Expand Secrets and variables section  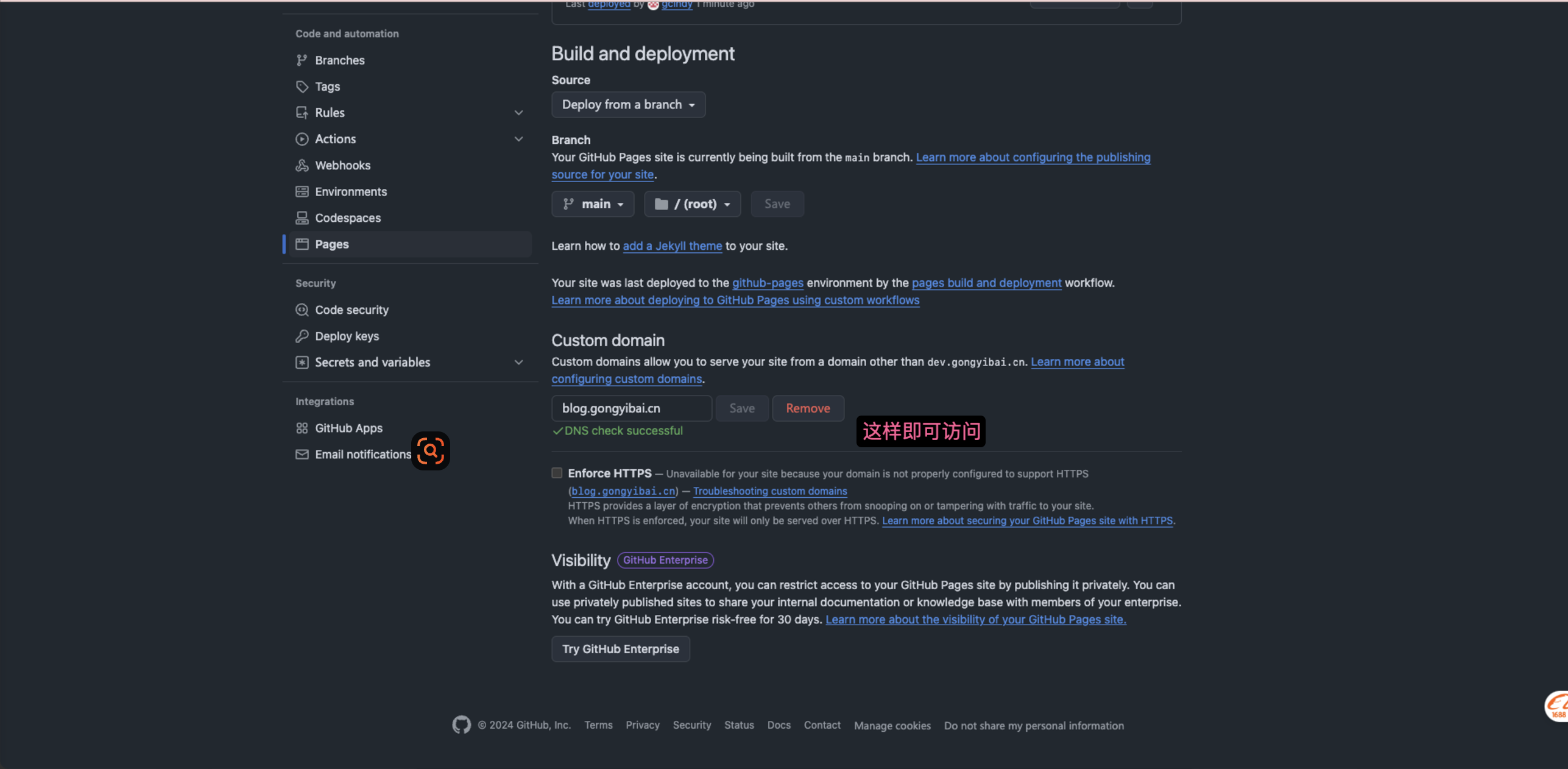pos(518,362)
